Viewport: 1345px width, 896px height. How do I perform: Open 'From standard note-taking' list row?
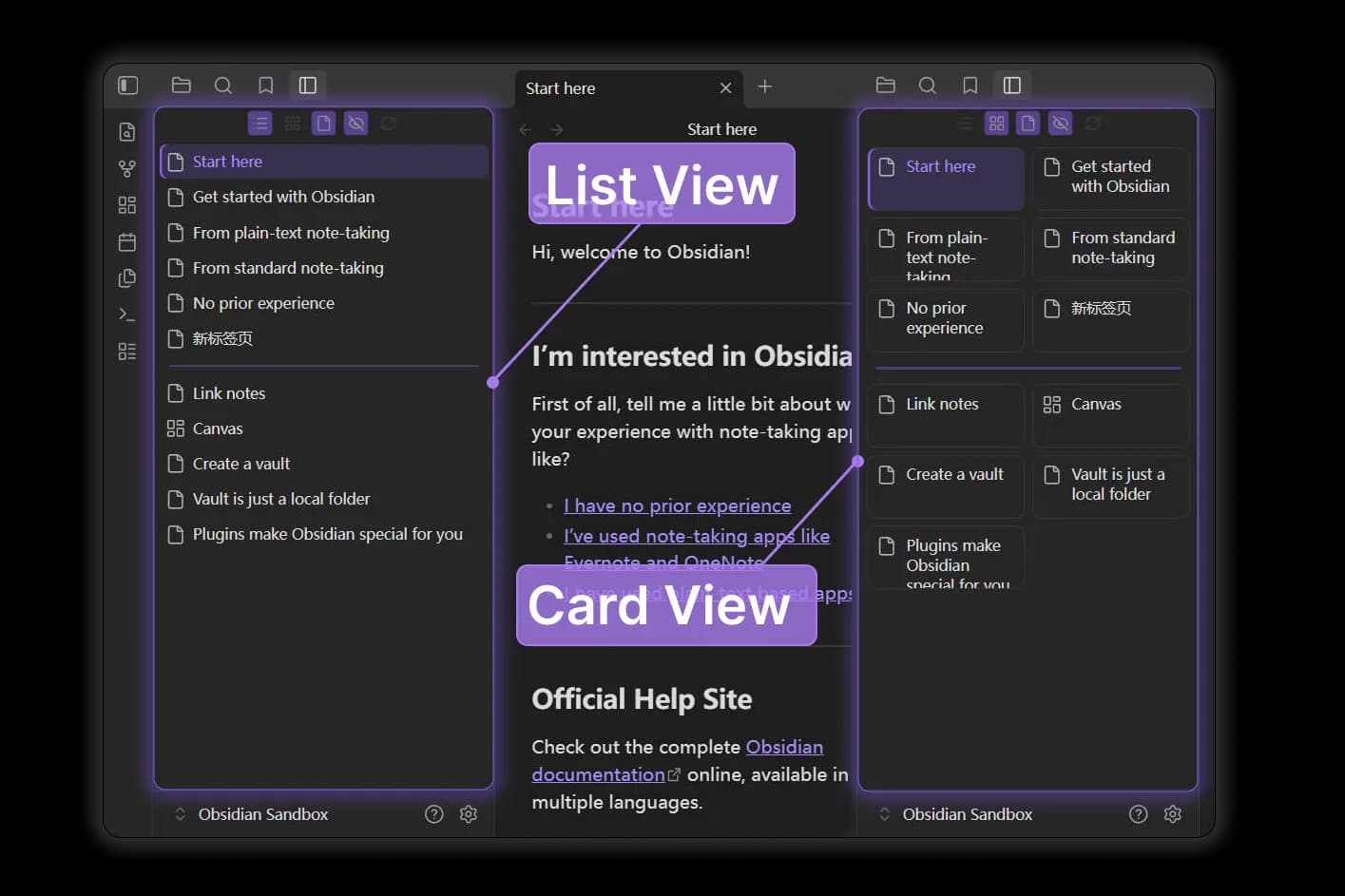click(324, 268)
